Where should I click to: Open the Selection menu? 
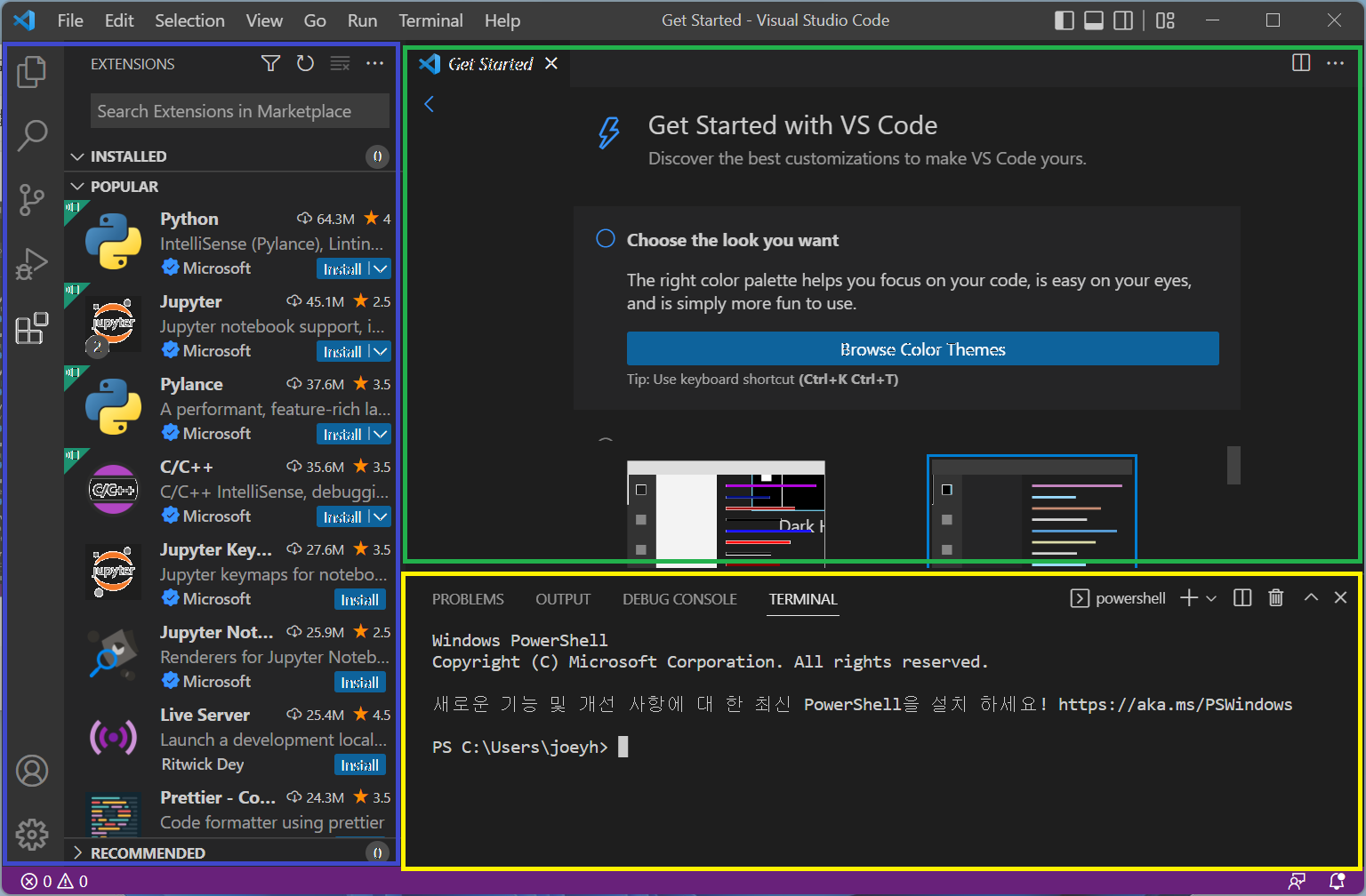pos(189,20)
